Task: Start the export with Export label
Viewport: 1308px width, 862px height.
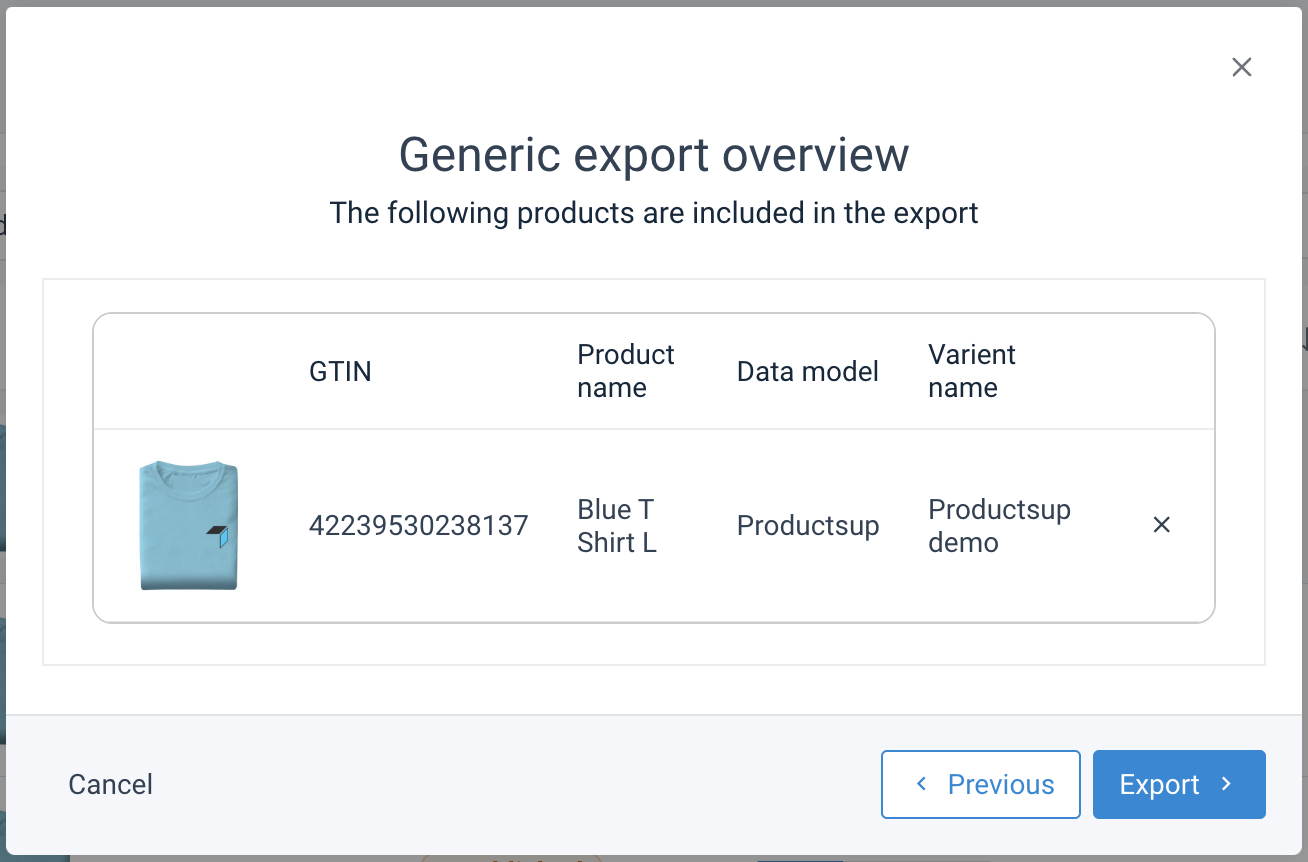Action: click(1159, 785)
